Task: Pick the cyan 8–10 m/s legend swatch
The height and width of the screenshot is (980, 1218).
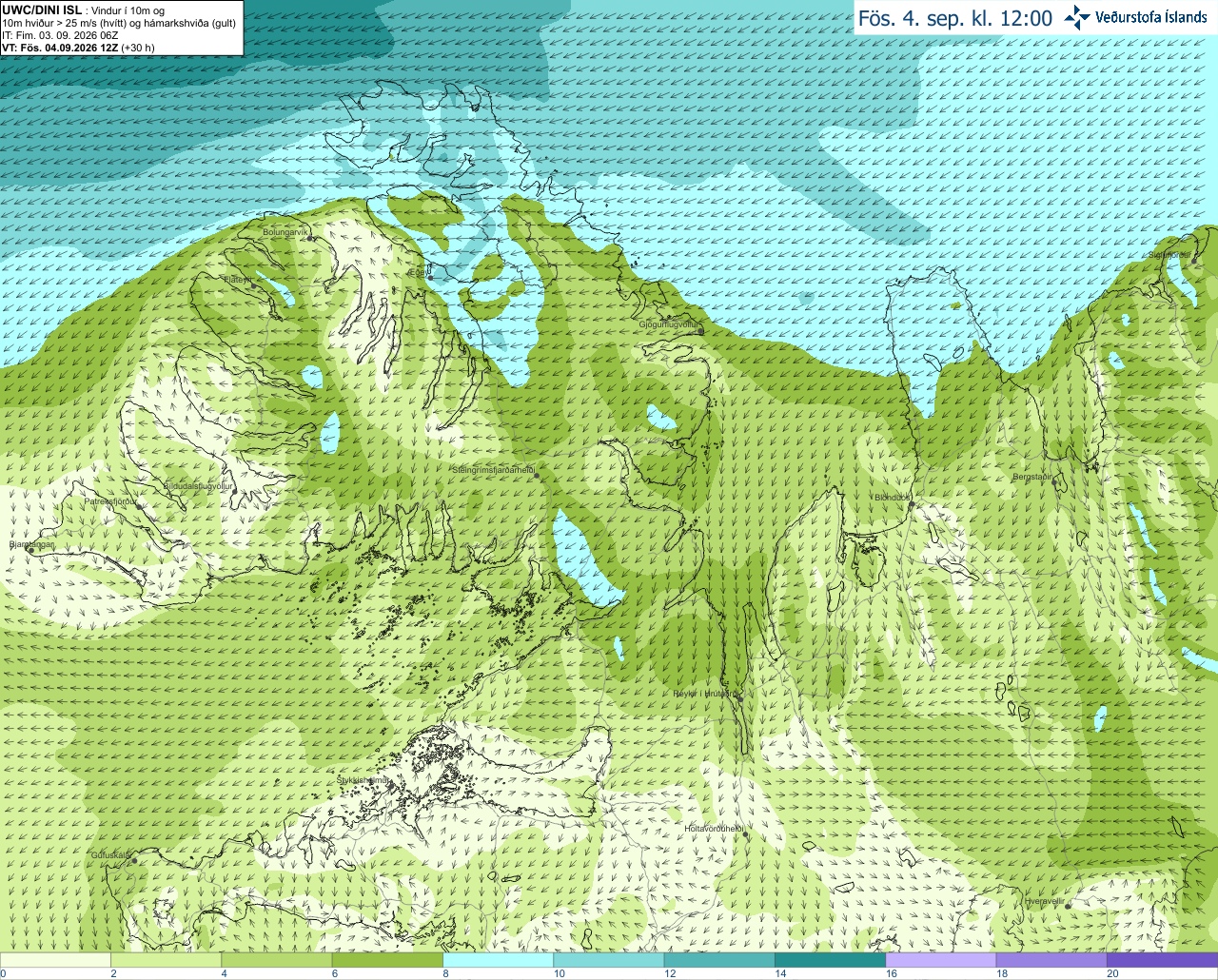Action: [498, 960]
